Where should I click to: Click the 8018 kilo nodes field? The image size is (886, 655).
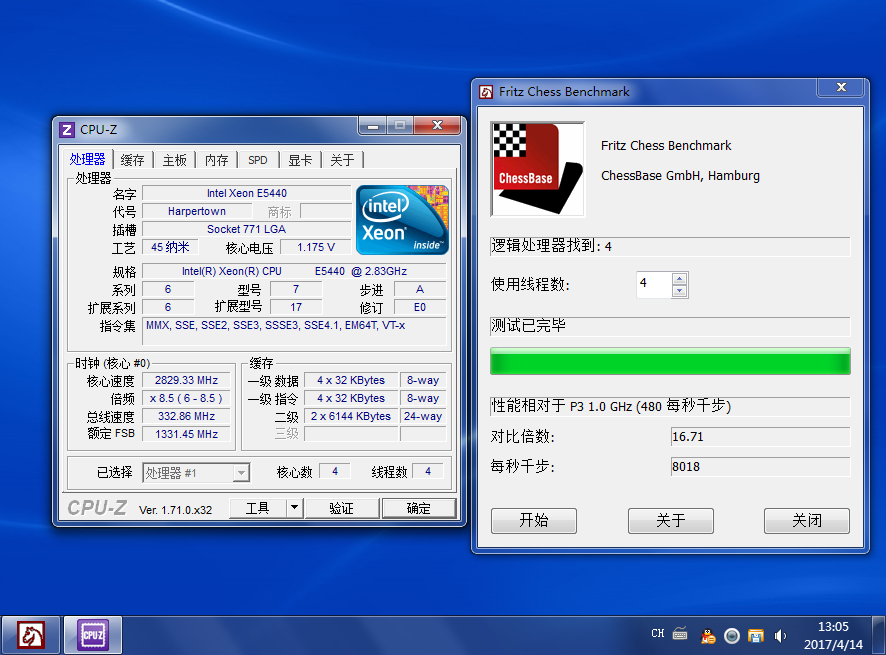[760, 466]
